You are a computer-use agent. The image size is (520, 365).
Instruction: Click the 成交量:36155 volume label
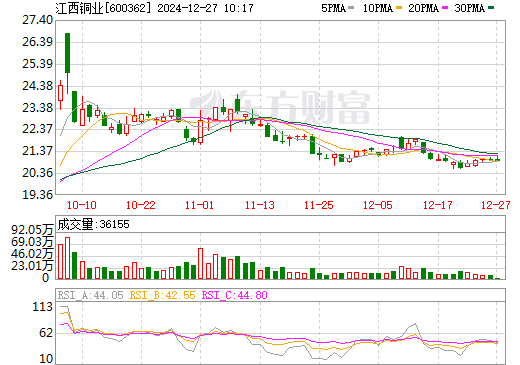click(93, 224)
